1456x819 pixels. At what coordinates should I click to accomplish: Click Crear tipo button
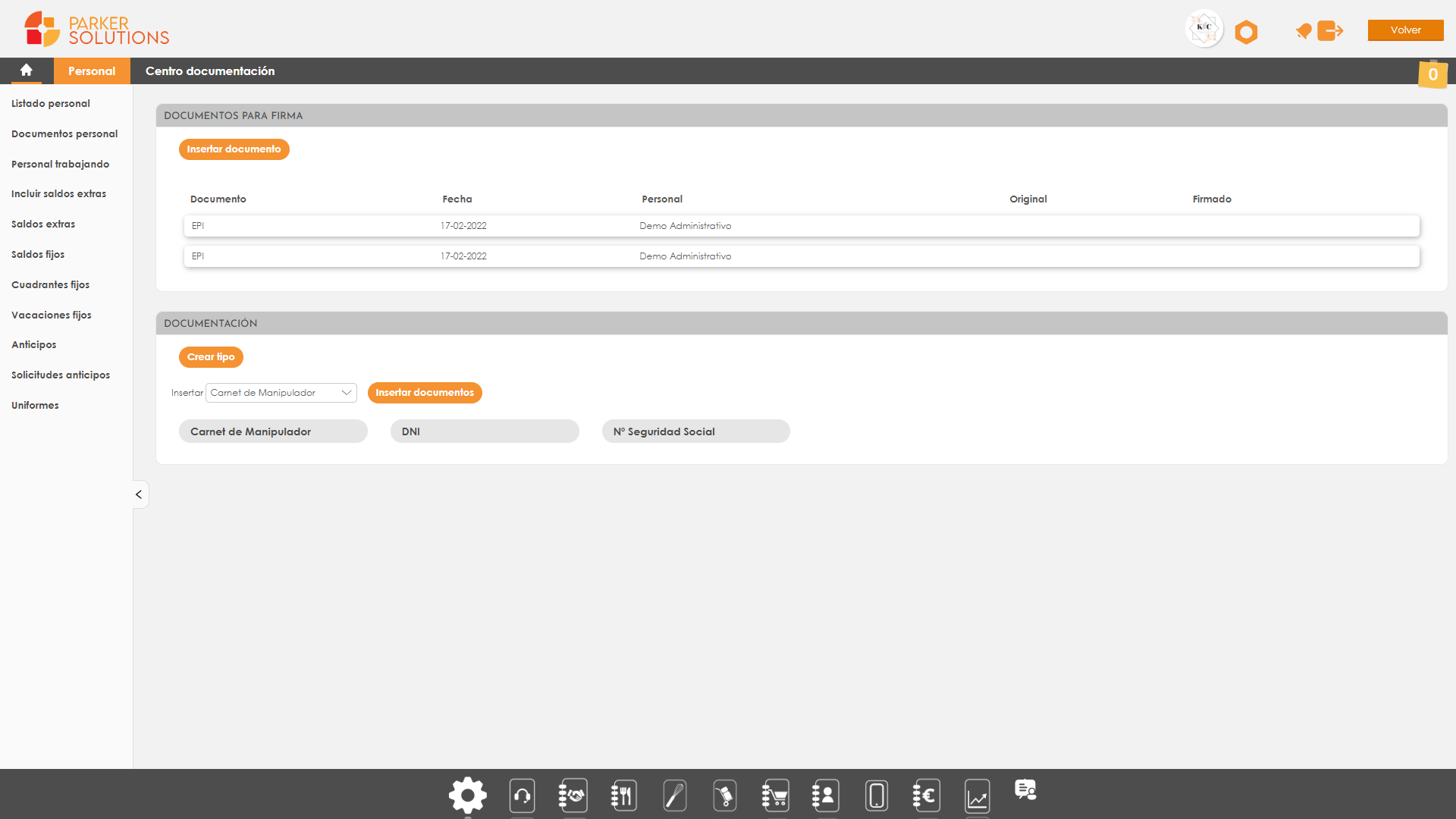coord(210,357)
